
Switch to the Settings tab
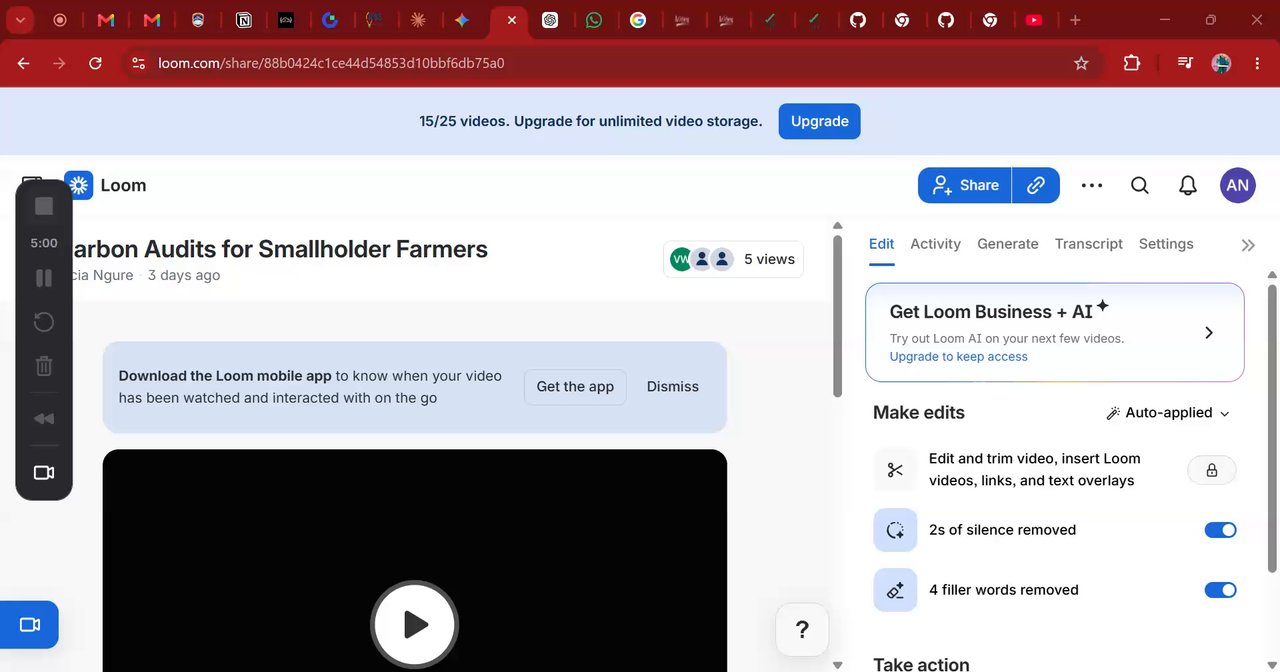[x=1166, y=244]
